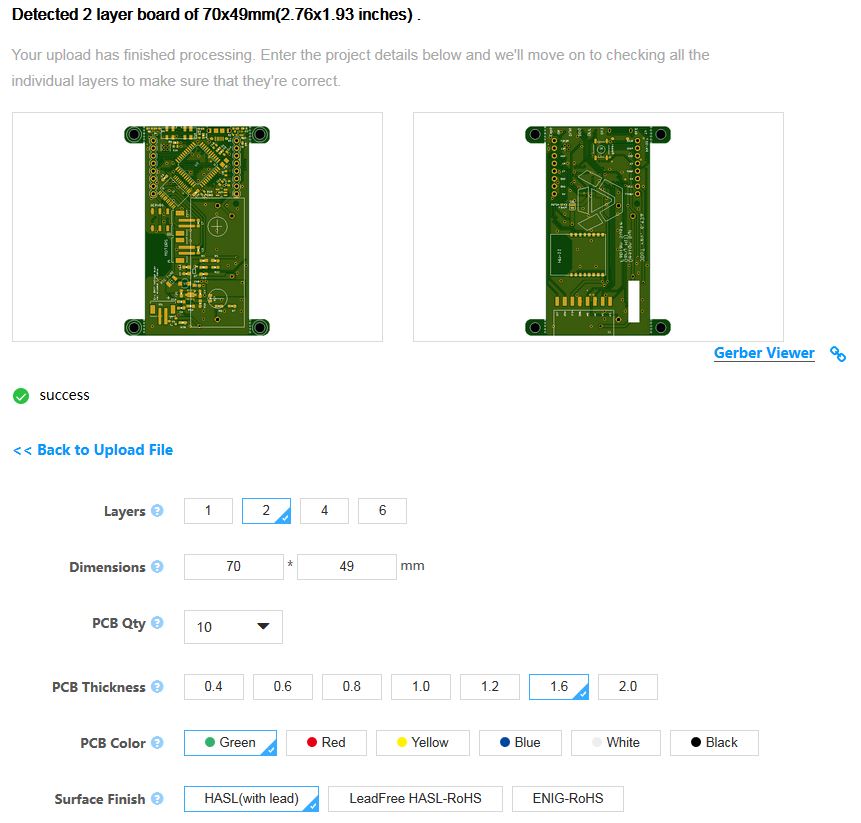Viewport: 861px width, 823px height.
Task: Choose 0.8 PCB thickness
Action: [352, 687]
